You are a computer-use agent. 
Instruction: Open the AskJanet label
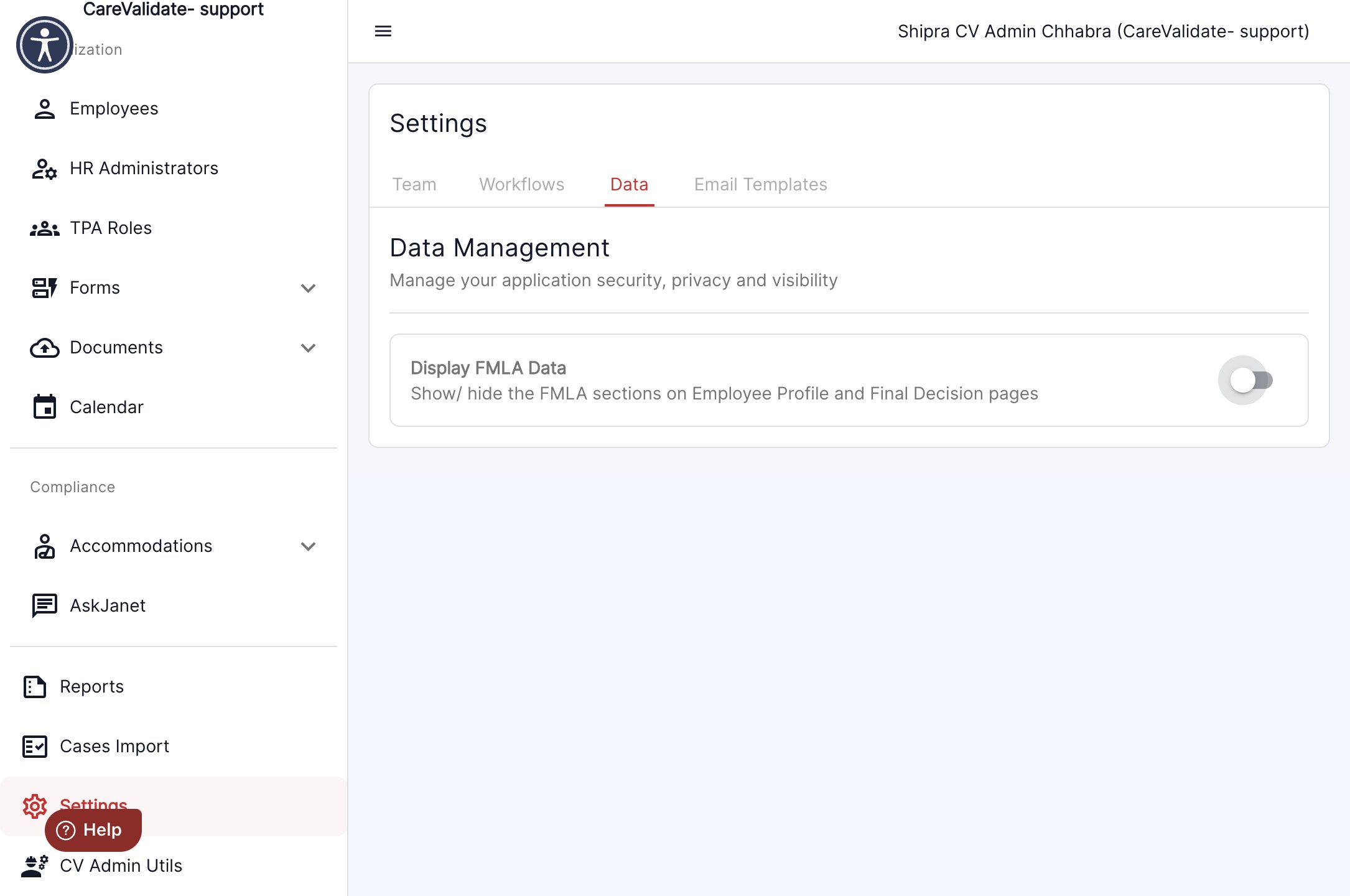[108, 606]
